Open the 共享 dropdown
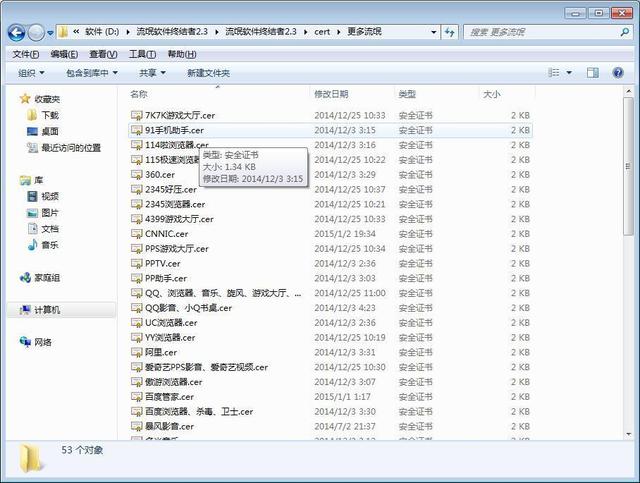This screenshot has height=483, width=640. 152,73
